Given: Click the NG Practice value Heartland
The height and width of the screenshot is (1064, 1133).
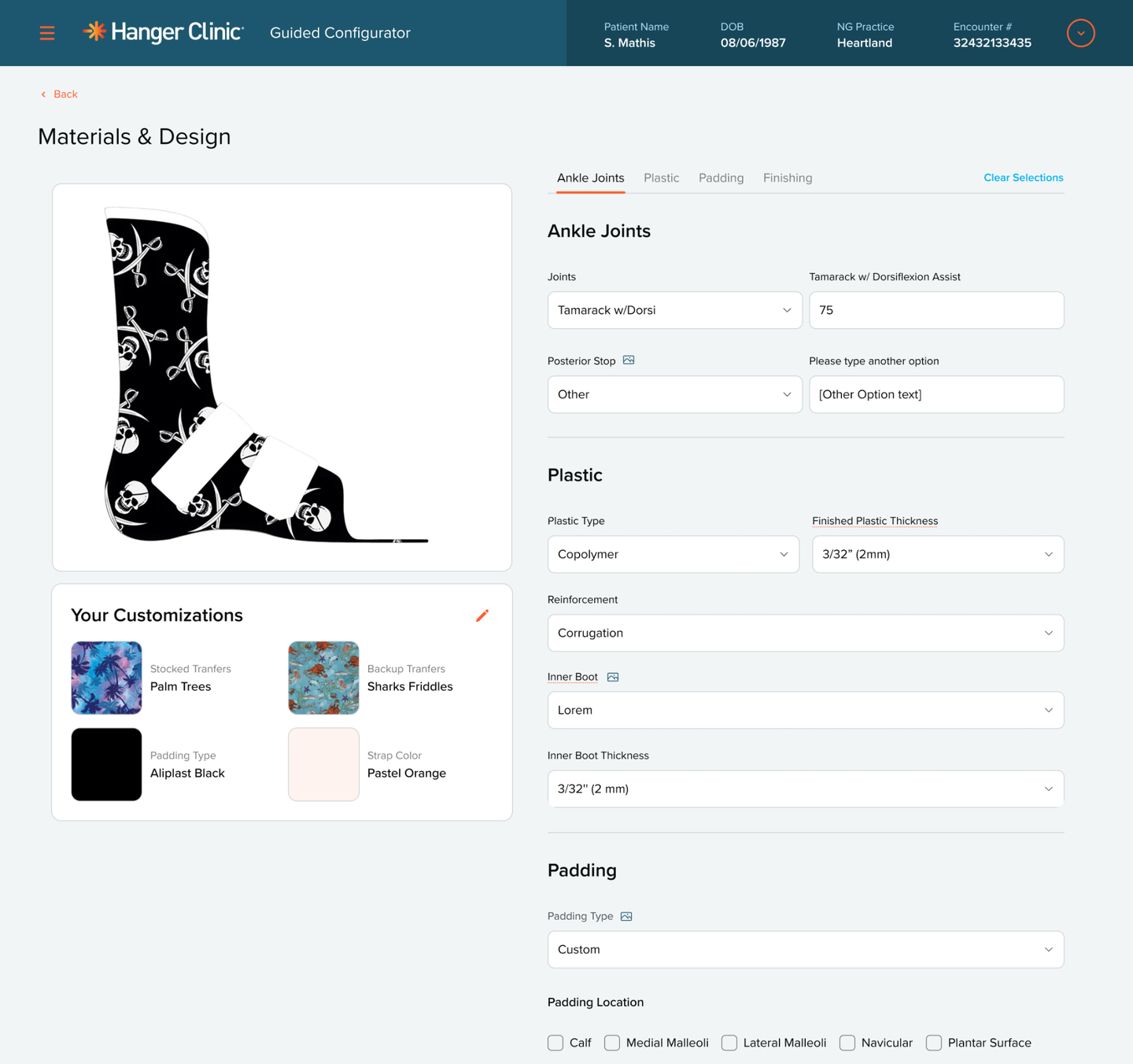Looking at the screenshot, I should click(864, 43).
